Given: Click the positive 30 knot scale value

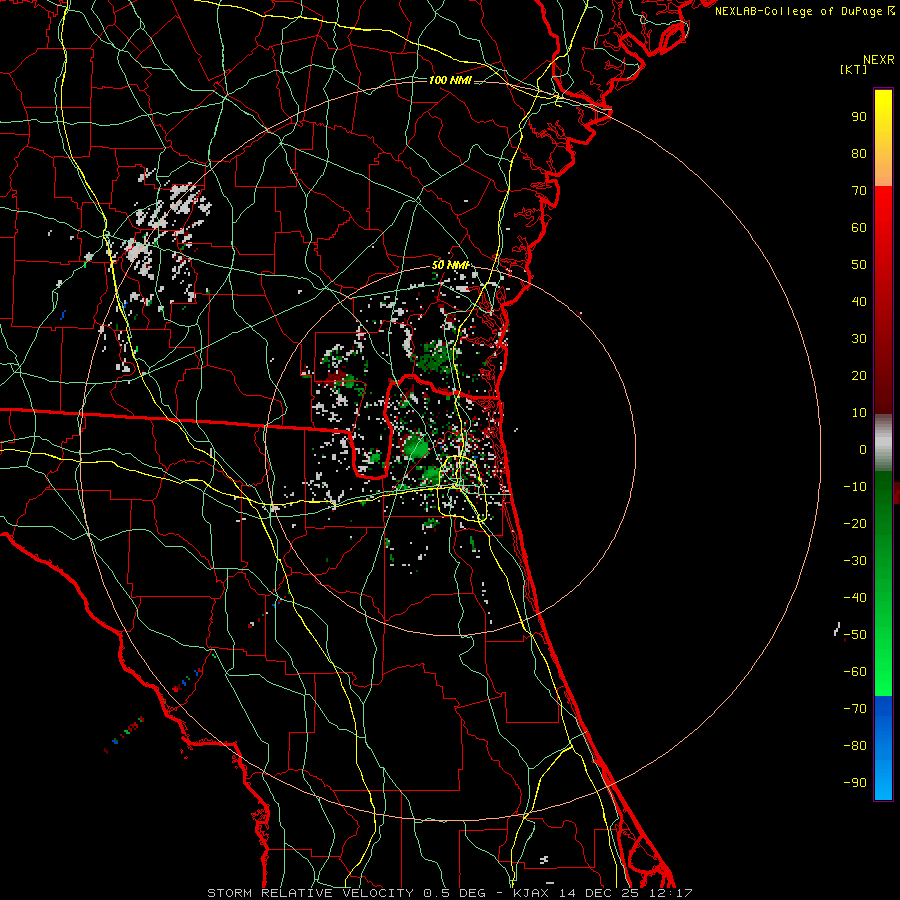Looking at the screenshot, I should [859, 339].
